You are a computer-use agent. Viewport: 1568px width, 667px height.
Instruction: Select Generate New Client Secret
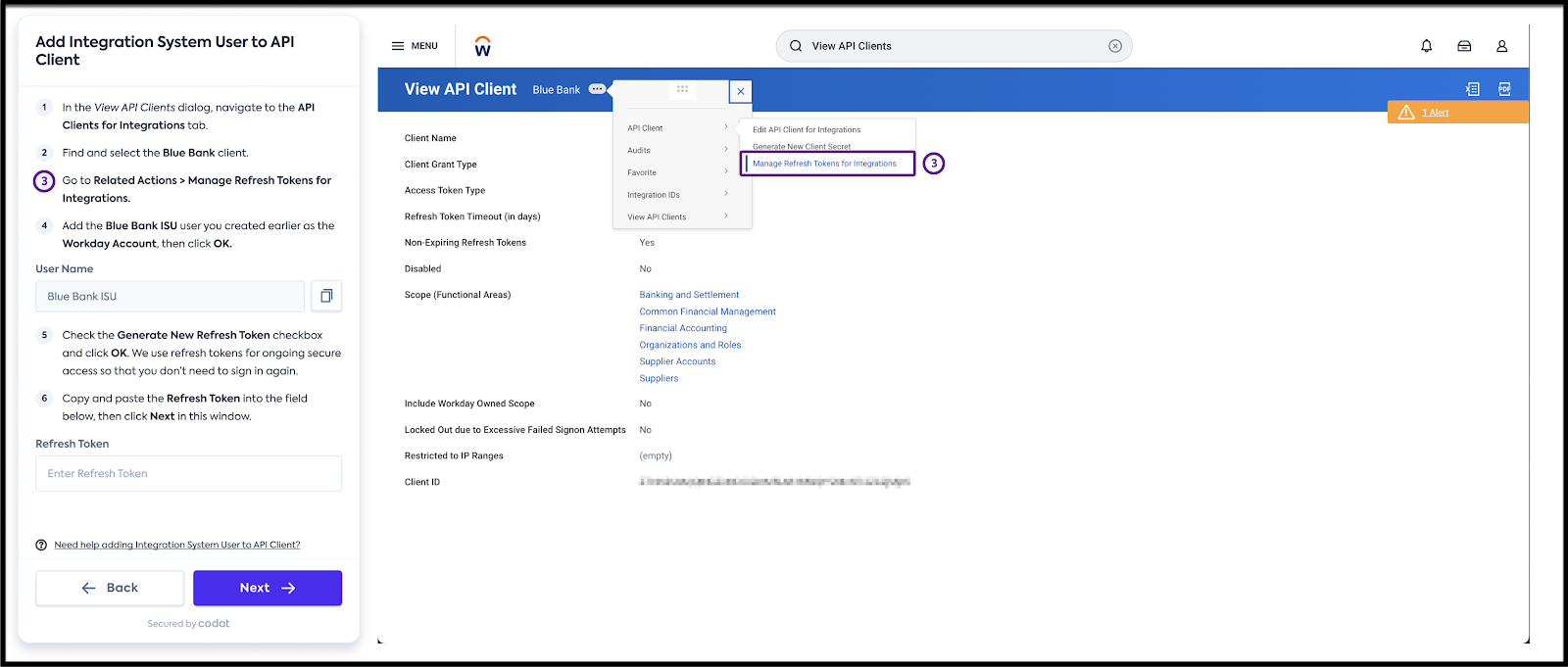802,146
